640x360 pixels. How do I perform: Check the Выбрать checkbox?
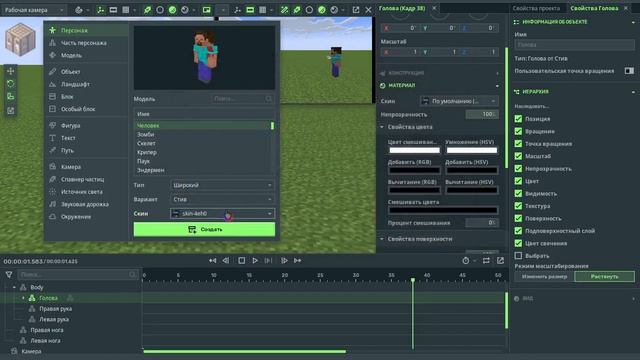[x=518, y=256]
